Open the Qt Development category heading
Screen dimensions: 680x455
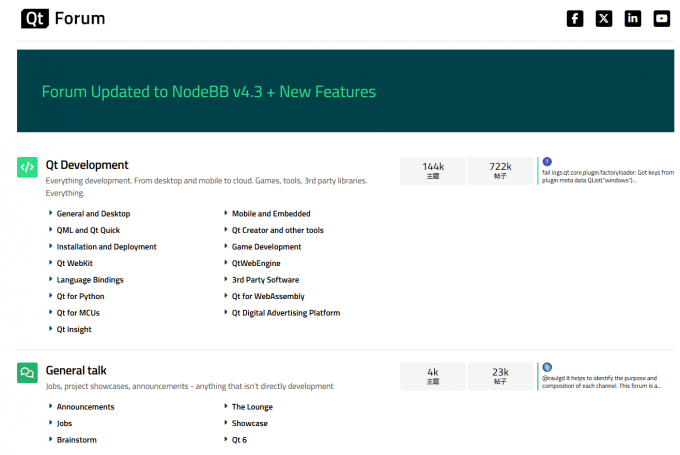point(87,165)
